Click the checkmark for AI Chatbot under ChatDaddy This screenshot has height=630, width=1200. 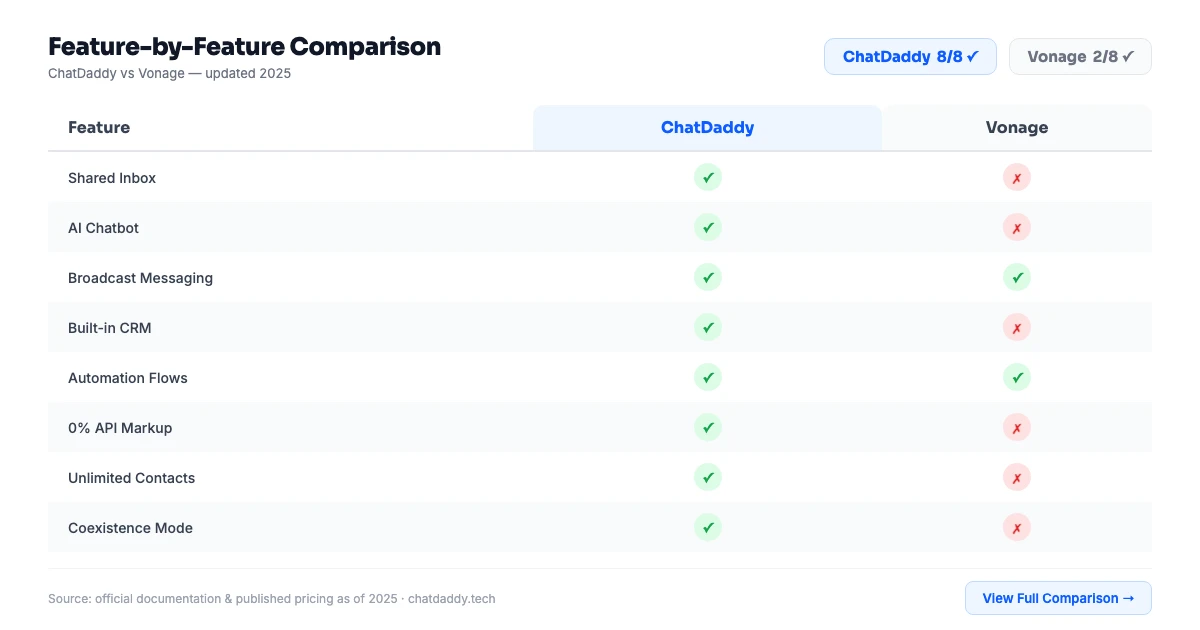point(708,227)
